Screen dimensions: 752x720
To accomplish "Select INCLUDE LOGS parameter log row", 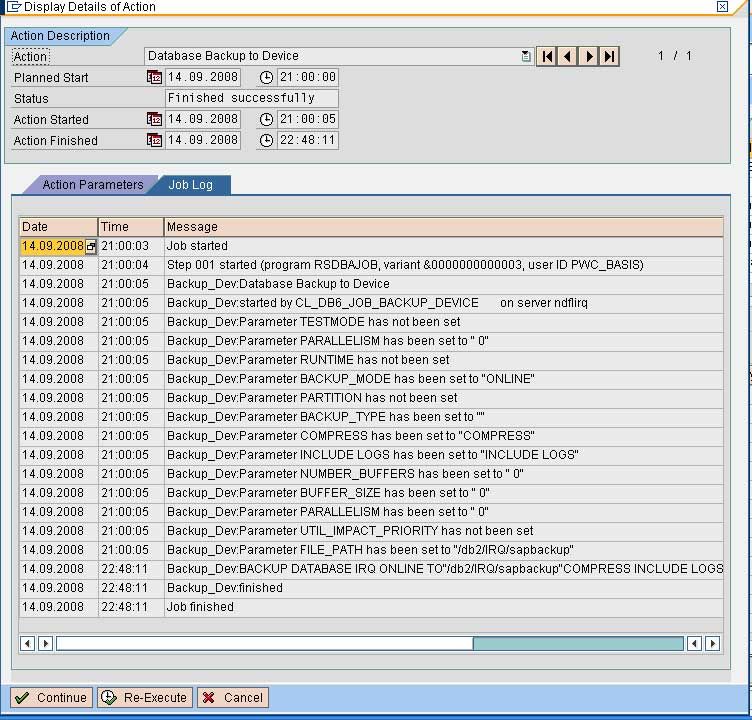I will click(x=371, y=455).
